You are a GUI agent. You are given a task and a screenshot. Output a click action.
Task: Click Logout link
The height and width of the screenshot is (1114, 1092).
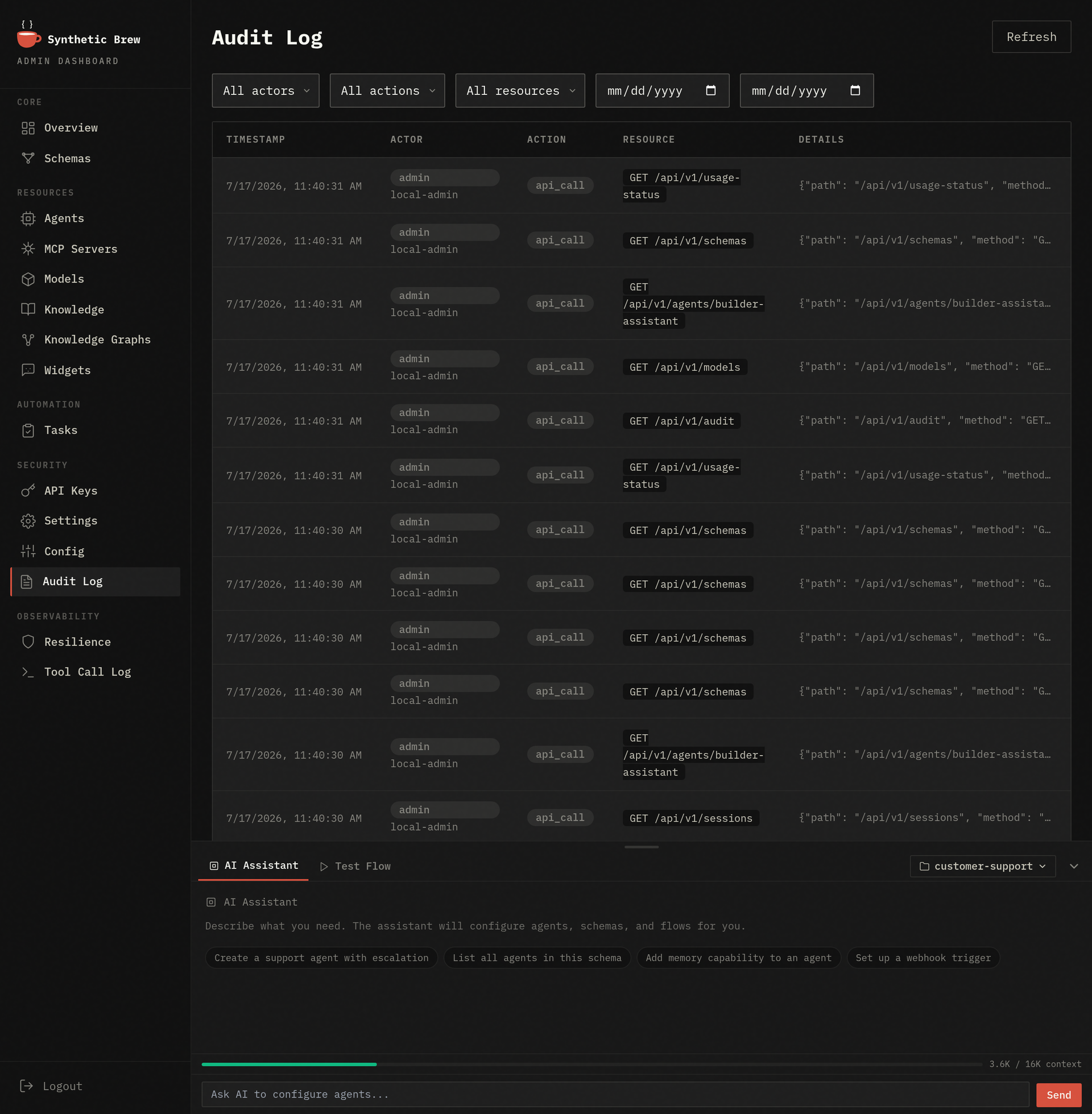pos(52,1086)
